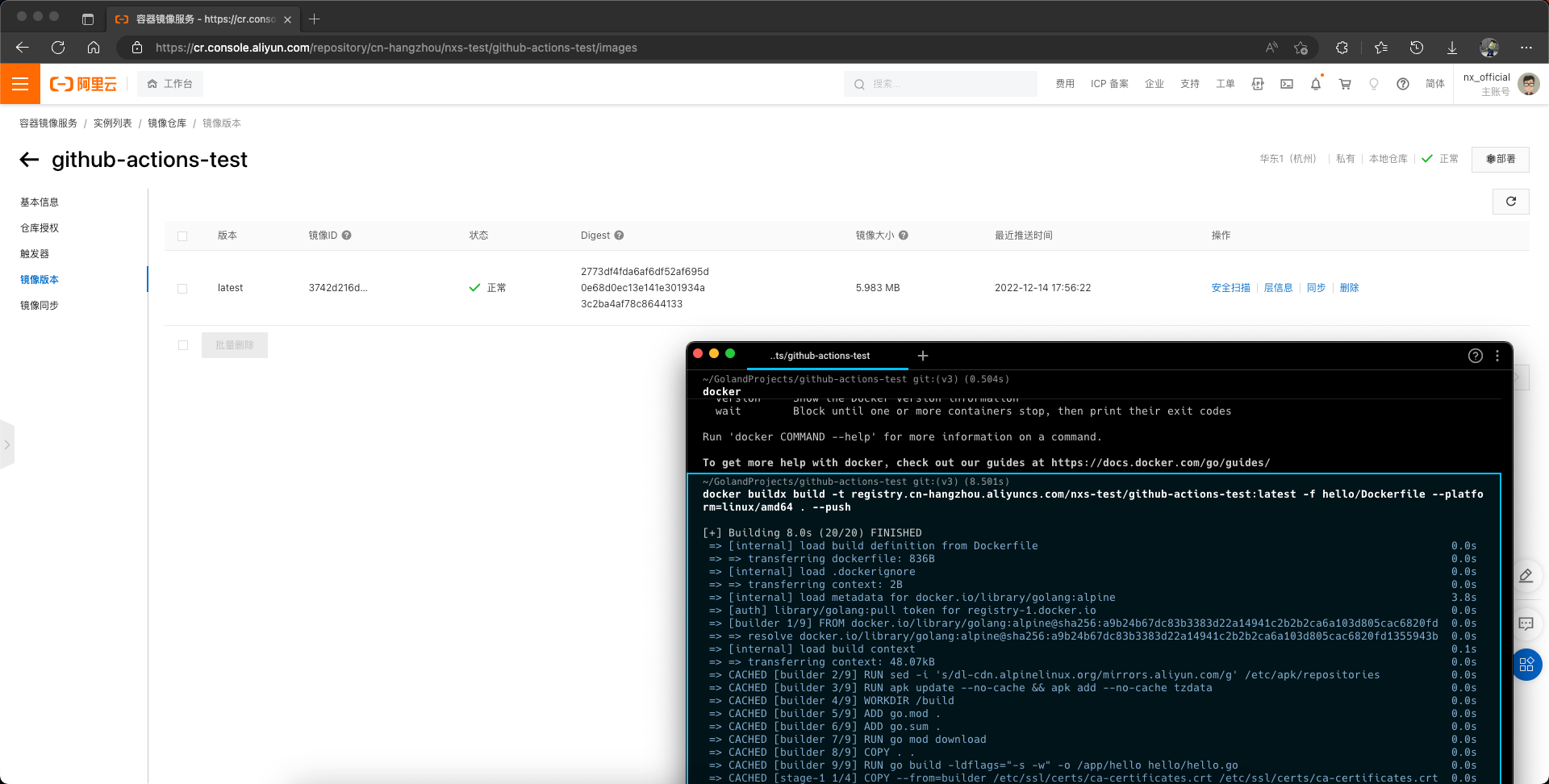Navigate to 实例列表 breadcrumb
The image size is (1549, 784).
pyautogui.click(x=113, y=123)
